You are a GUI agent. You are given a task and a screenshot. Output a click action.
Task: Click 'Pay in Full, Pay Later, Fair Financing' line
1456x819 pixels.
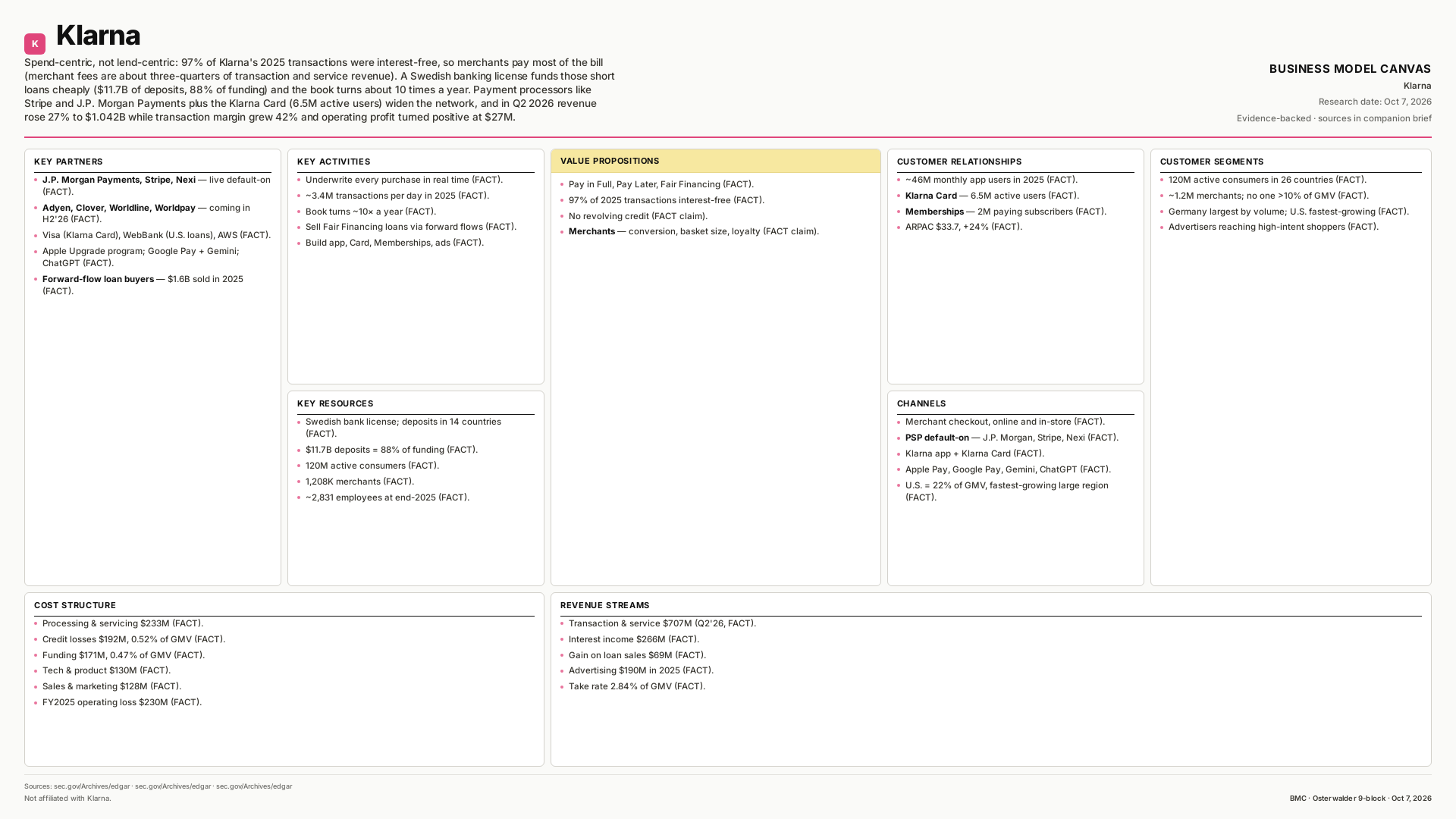click(661, 184)
